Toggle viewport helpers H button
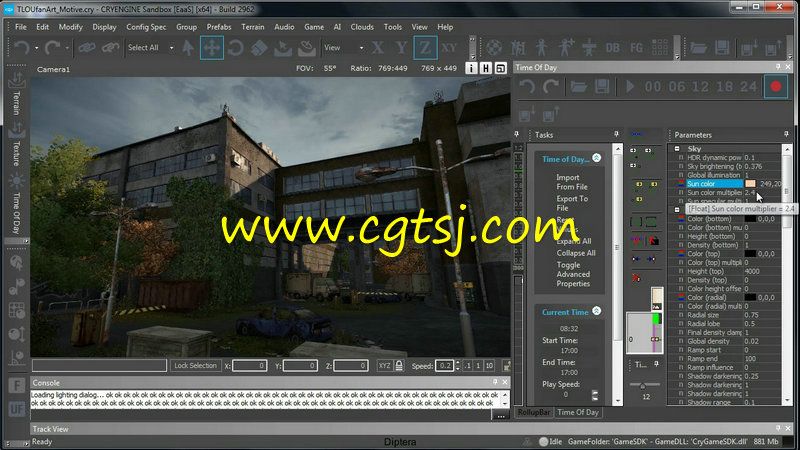 [x=486, y=68]
